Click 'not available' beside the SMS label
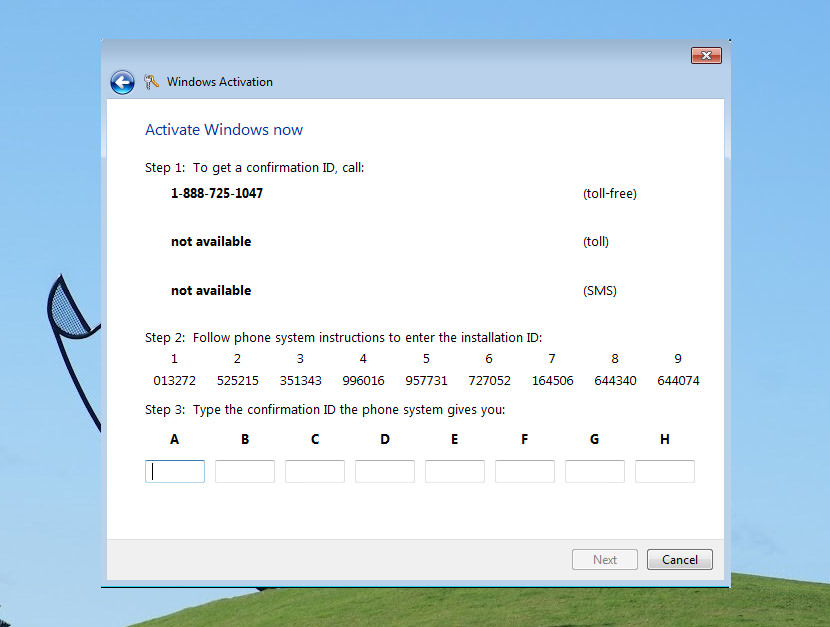The height and width of the screenshot is (627, 830). pyautogui.click(x=211, y=290)
